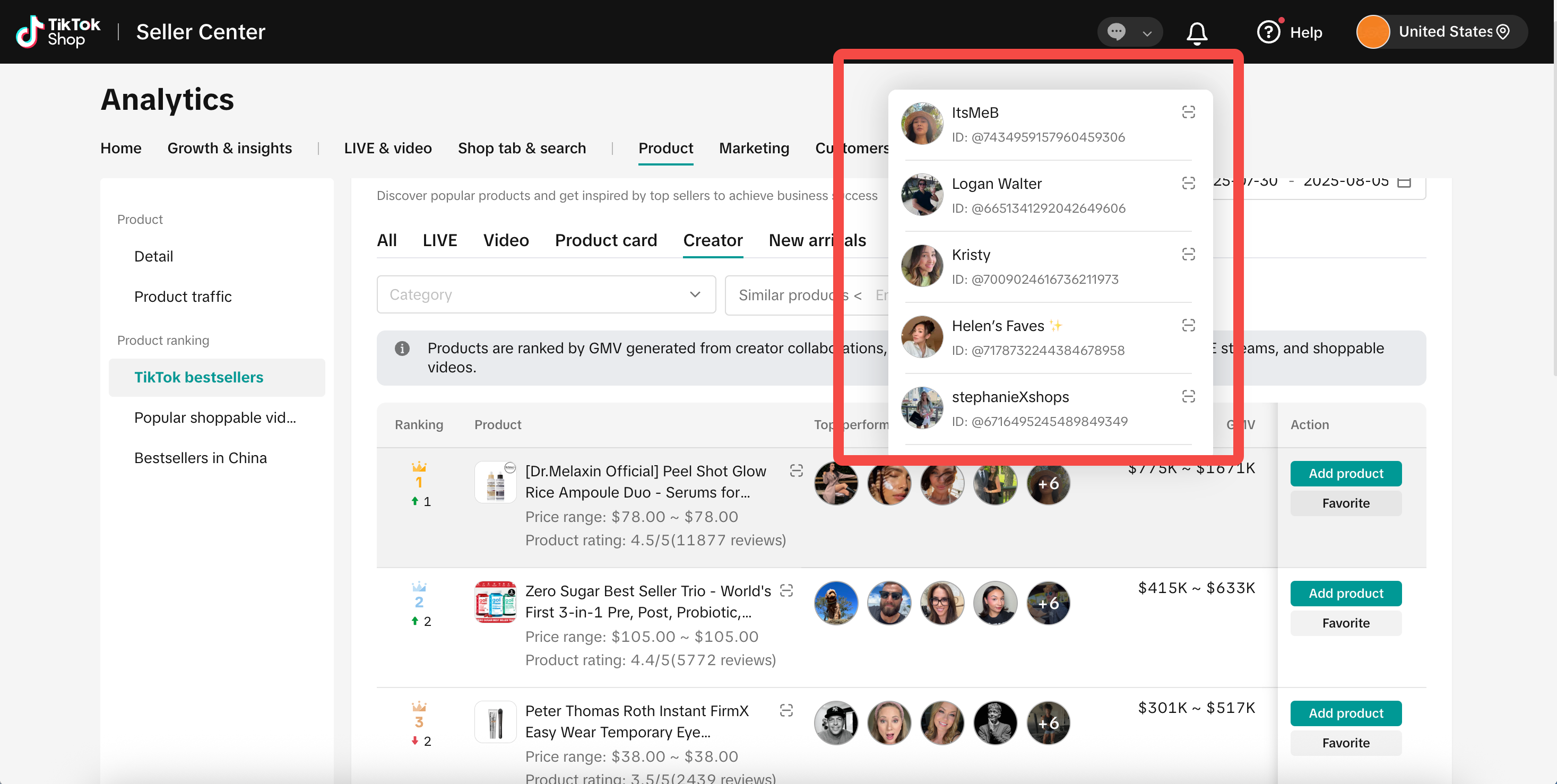Click the link icon next to ItsMeB
This screenshot has width=1557, height=784.
tap(1188, 112)
